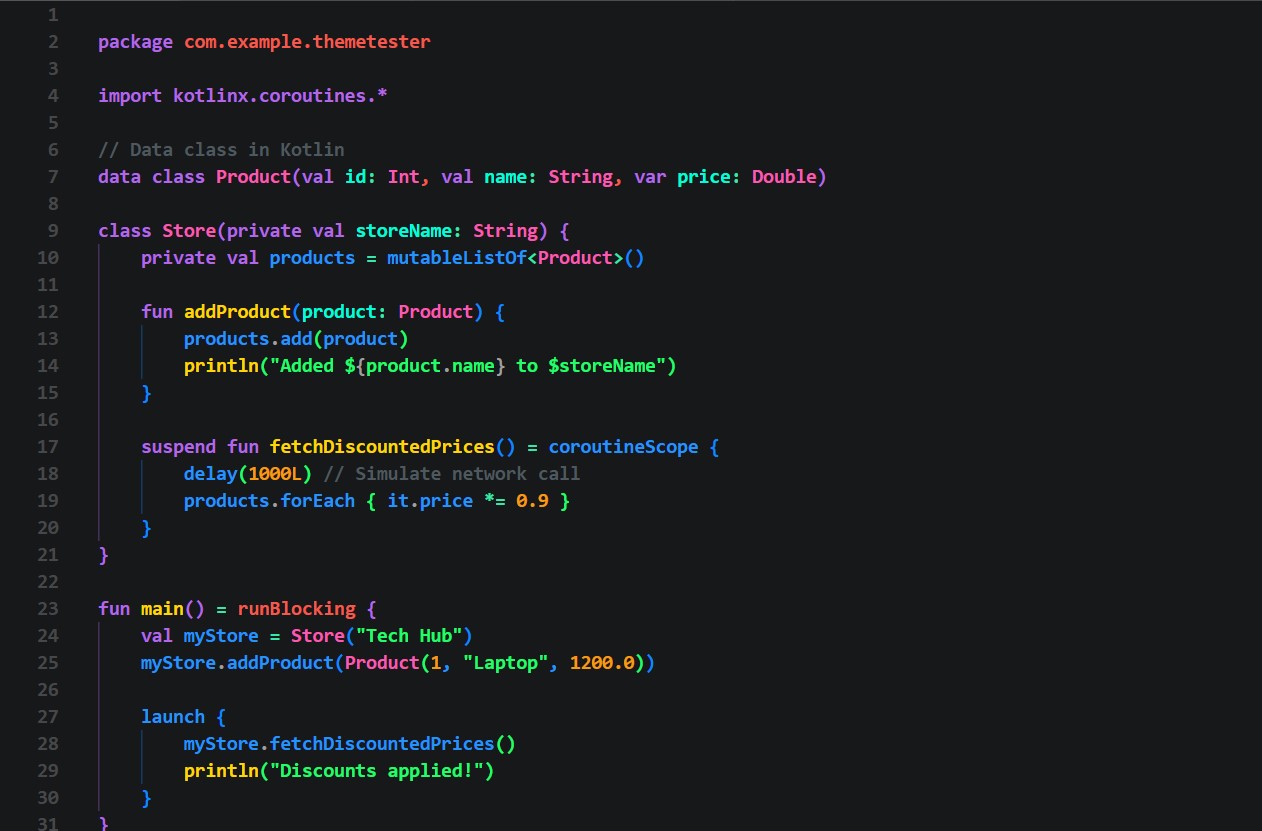The height and width of the screenshot is (831, 1262).
Task: Click the 'Int' type in Product constructor
Action: pyautogui.click(x=404, y=177)
